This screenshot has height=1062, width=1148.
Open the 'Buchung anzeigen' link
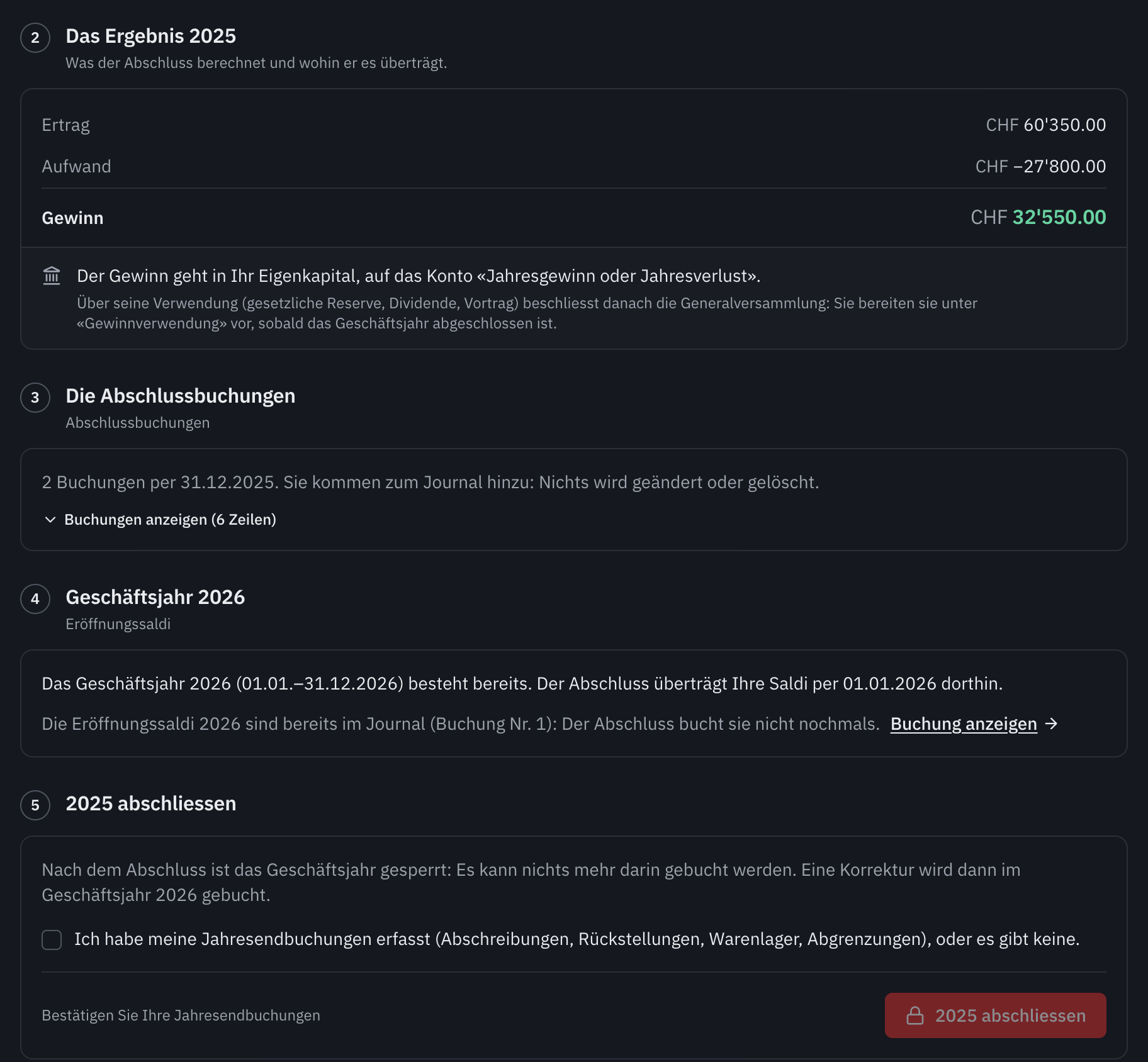click(x=964, y=724)
